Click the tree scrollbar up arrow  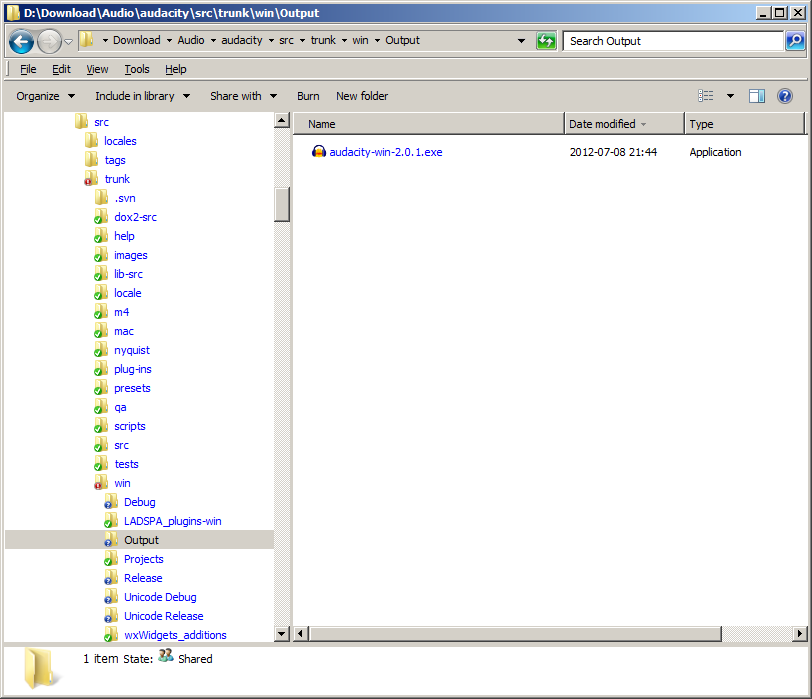click(282, 121)
